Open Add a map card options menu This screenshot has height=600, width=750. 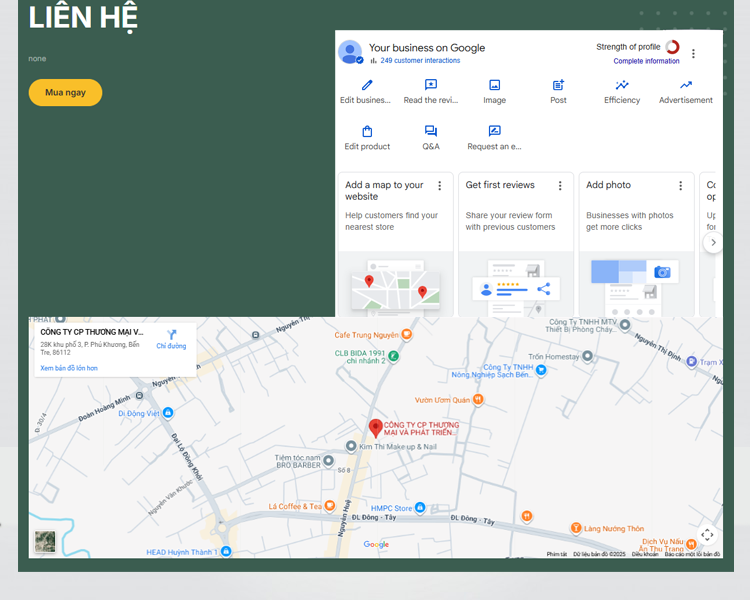(440, 186)
